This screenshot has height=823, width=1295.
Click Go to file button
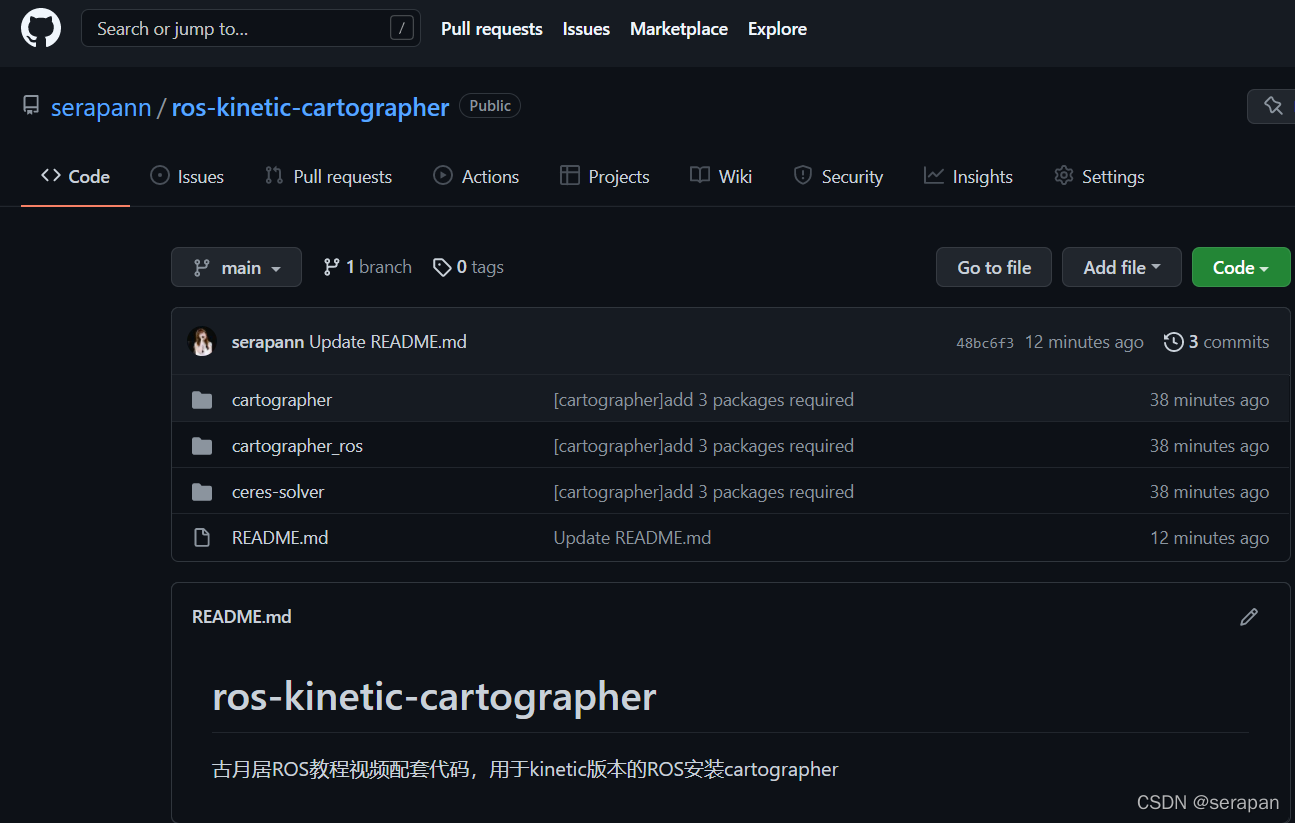point(994,267)
